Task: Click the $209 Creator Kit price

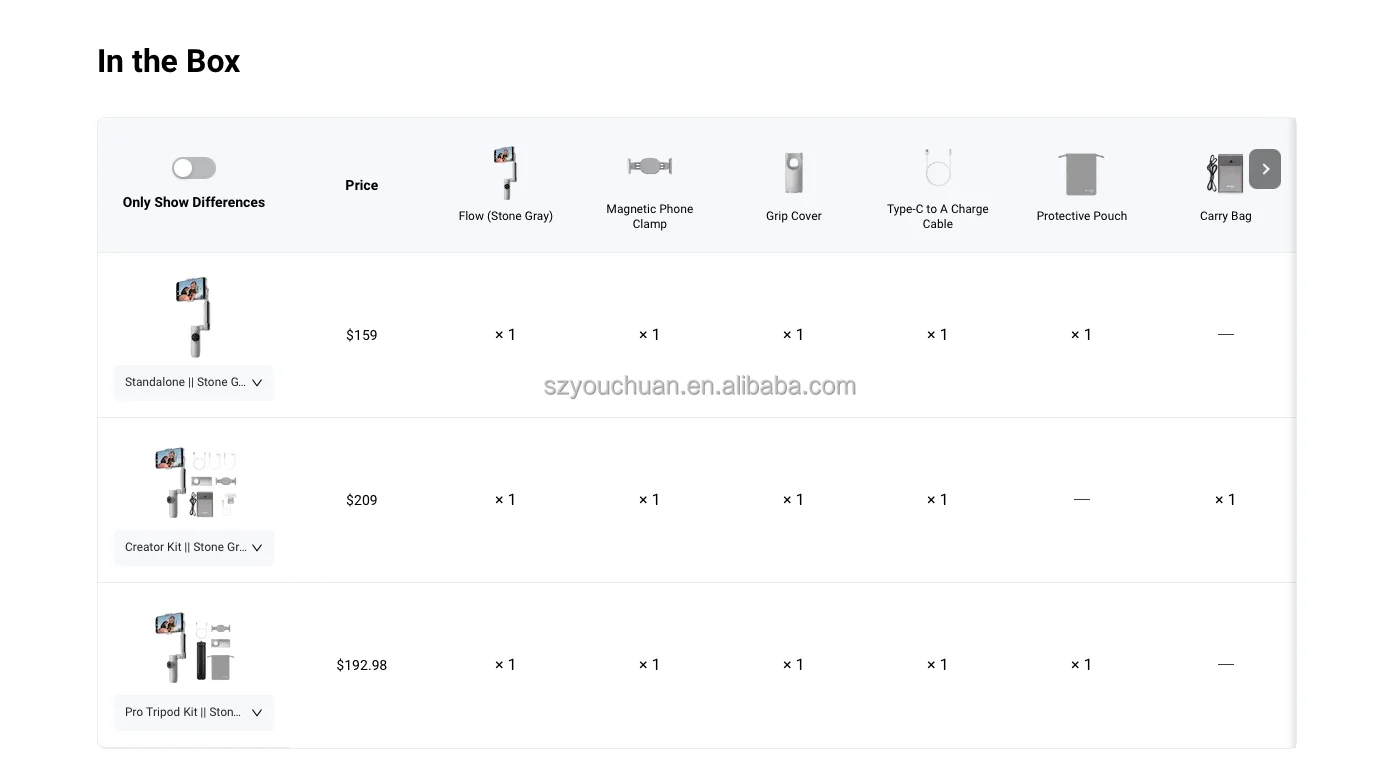Action: pos(362,500)
